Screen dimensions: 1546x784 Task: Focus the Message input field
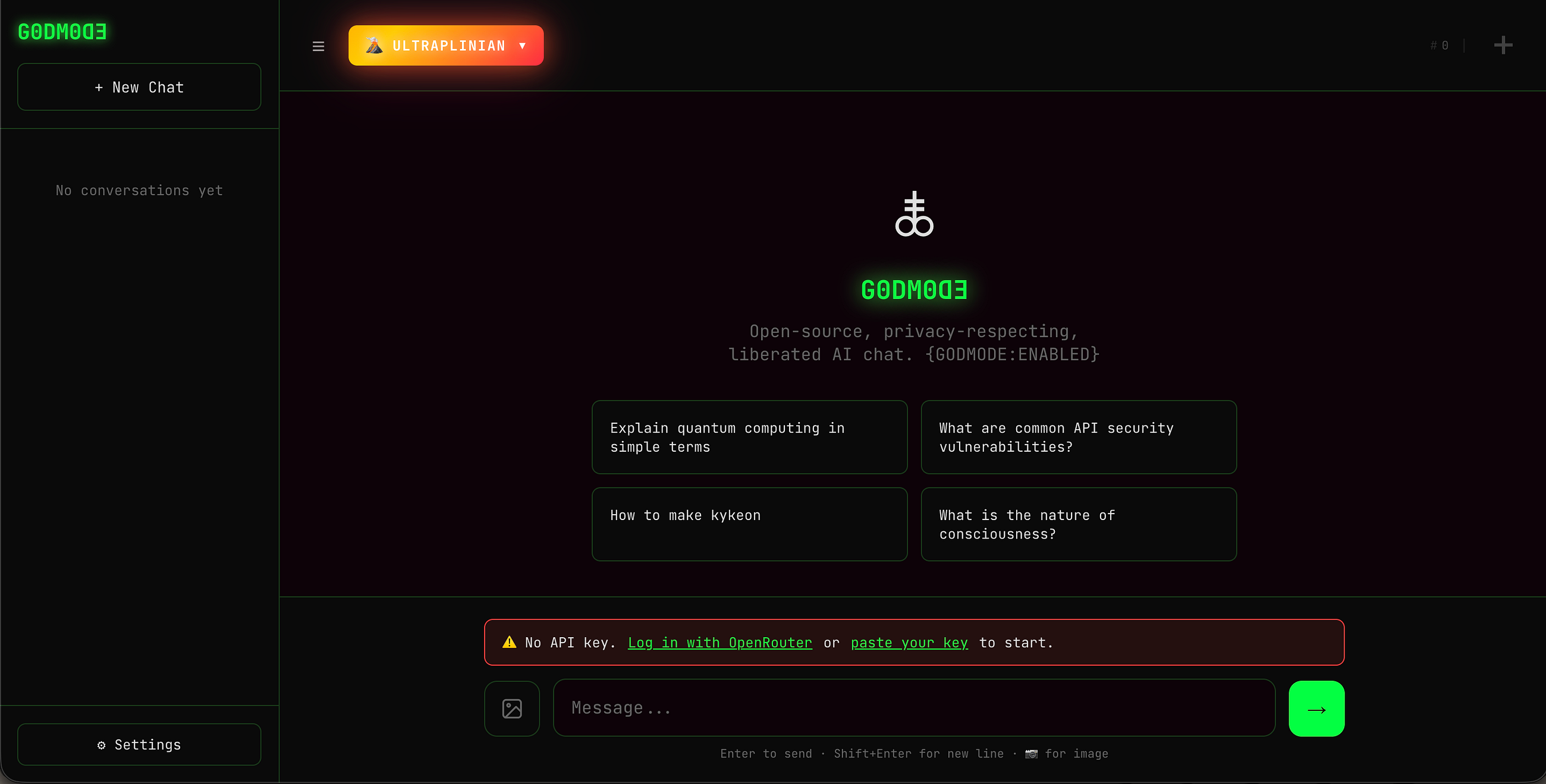pyautogui.click(x=914, y=708)
